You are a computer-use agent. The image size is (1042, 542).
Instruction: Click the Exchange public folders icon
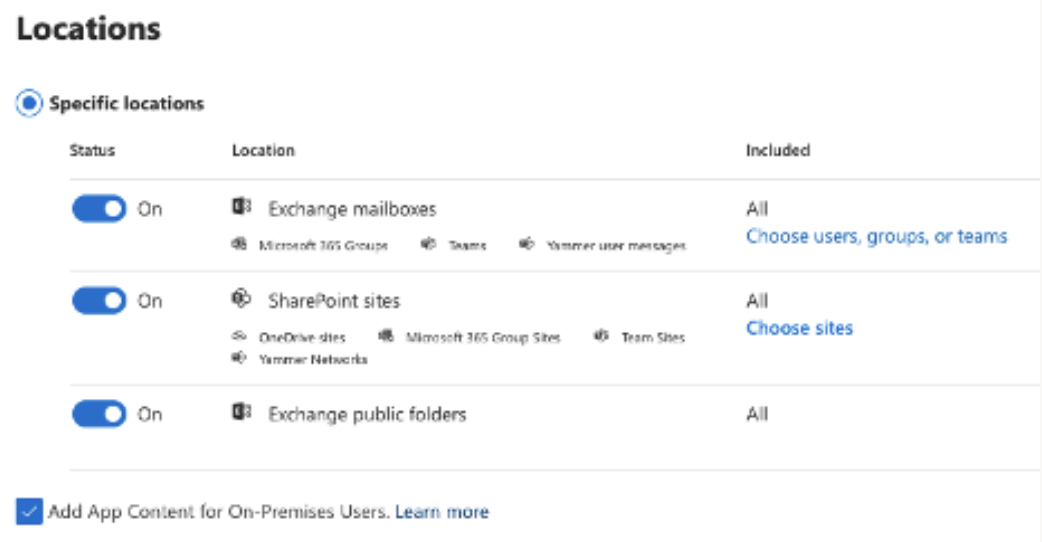pyautogui.click(x=241, y=413)
